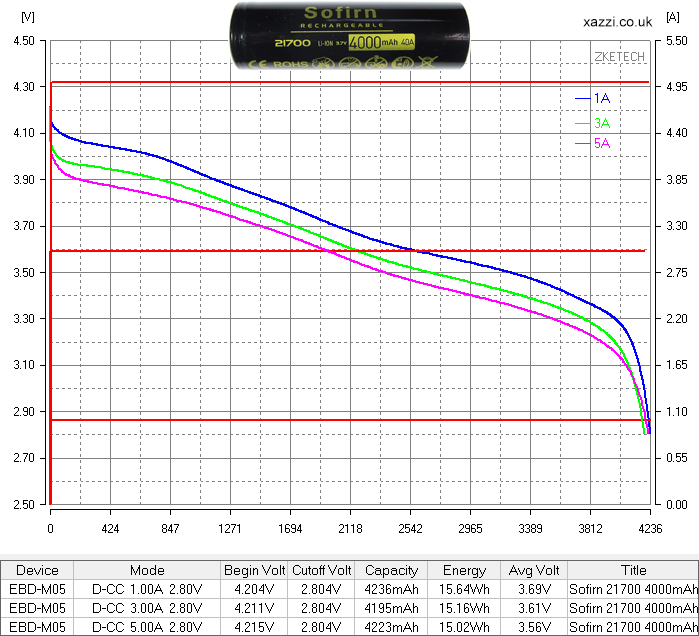Click the 3.70 voltage axis value
This screenshot has height=636, width=699.
(x=24, y=226)
